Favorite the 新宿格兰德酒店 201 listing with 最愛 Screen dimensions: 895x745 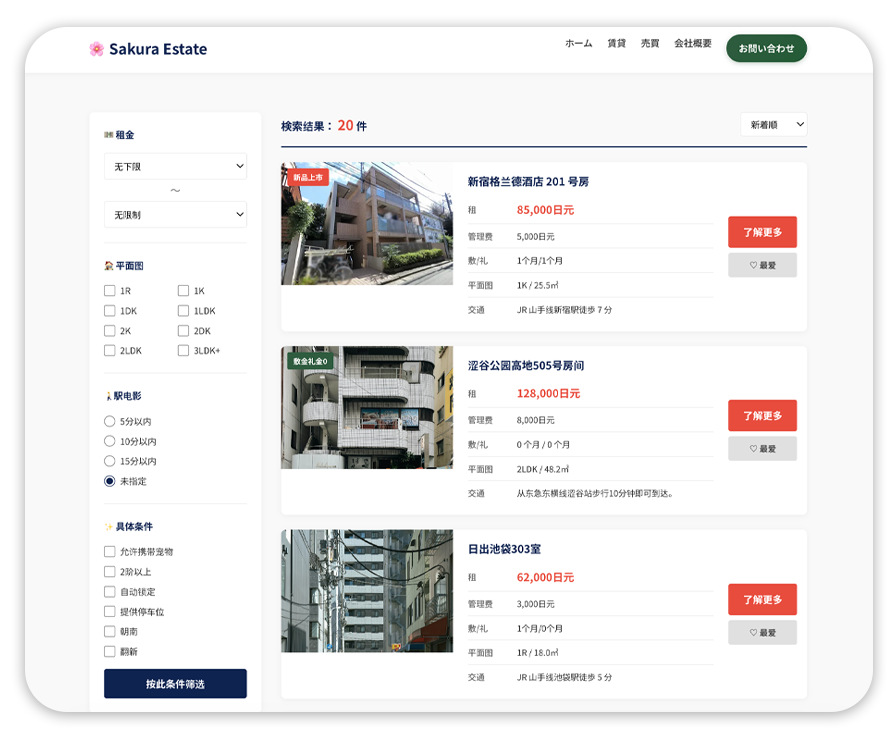point(762,265)
